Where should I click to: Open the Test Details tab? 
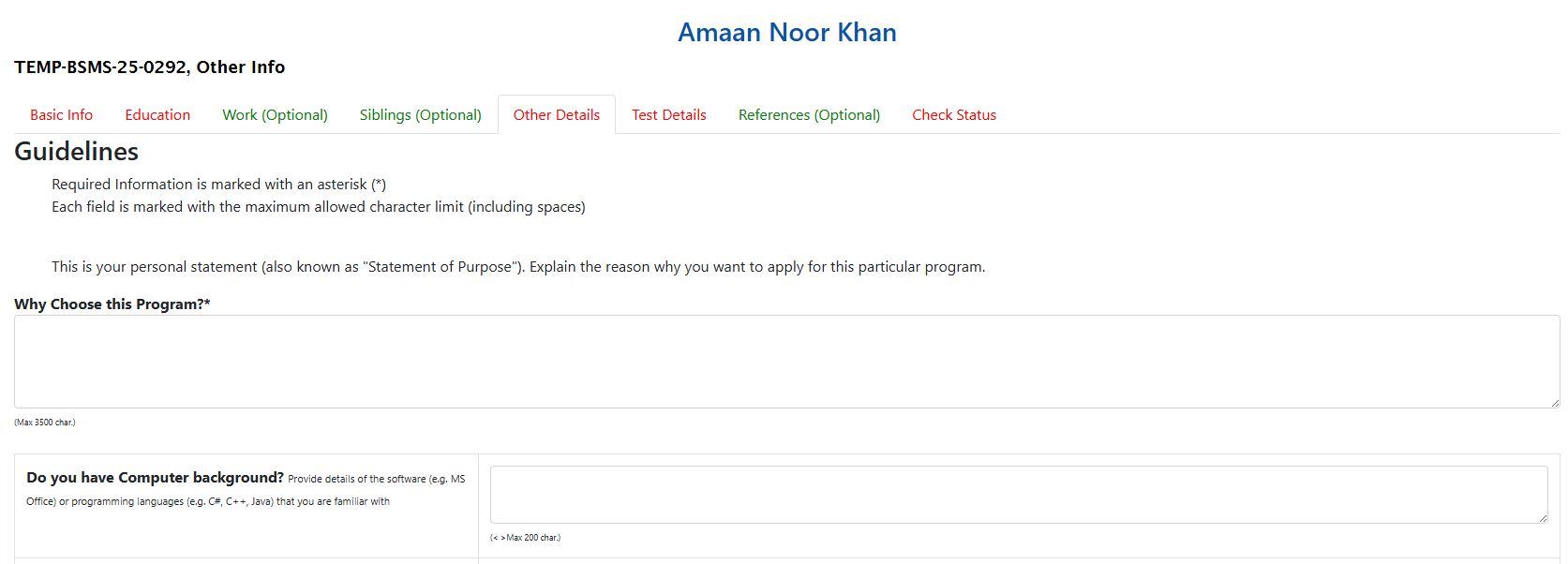pos(669,114)
